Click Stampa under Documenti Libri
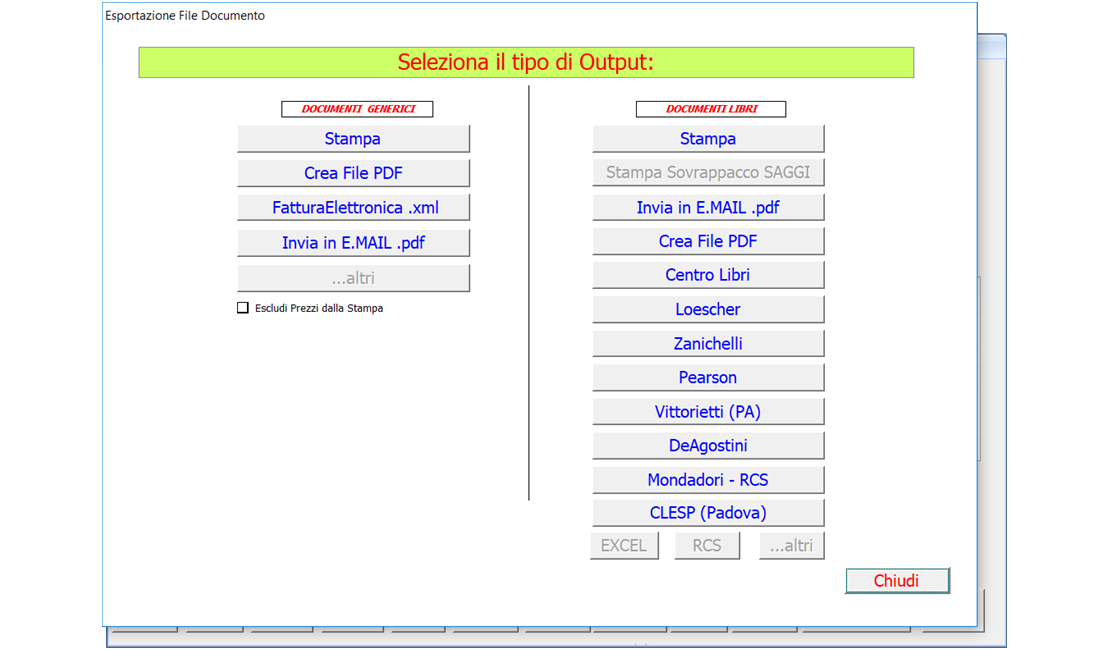Screen dimensions: 1094x650 [x=708, y=139]
